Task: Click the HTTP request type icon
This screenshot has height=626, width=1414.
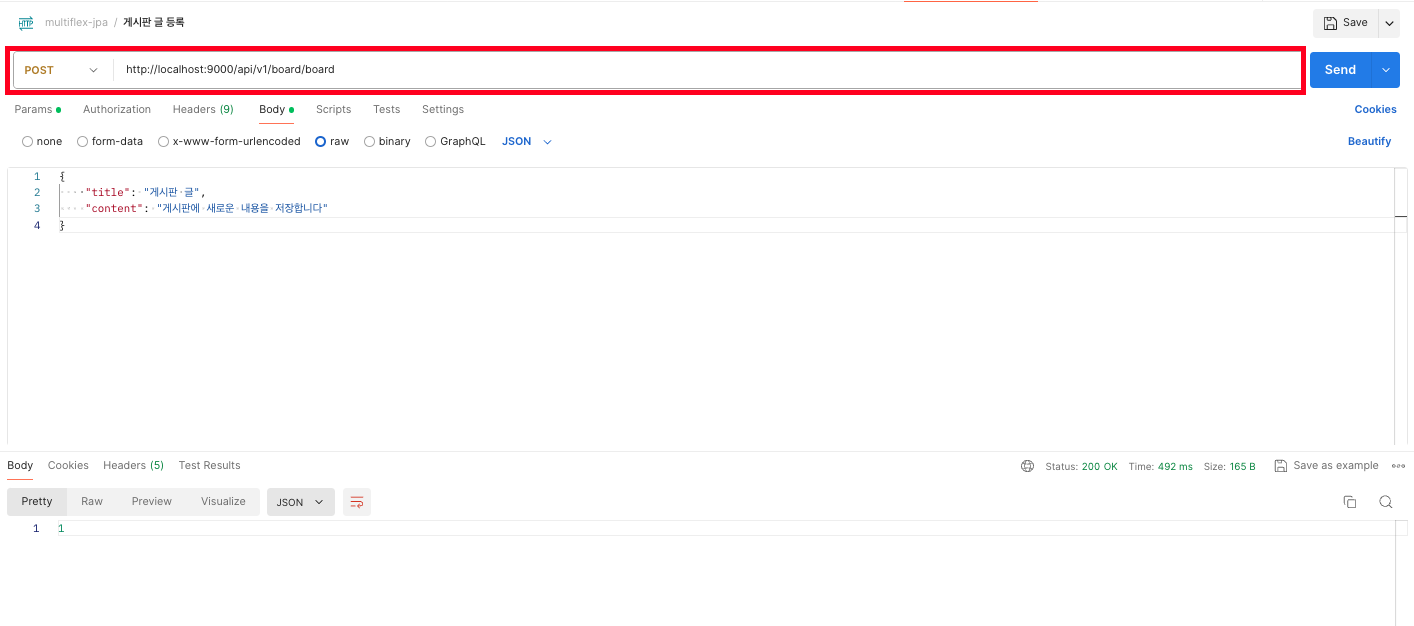Action: tap(26, 22)
